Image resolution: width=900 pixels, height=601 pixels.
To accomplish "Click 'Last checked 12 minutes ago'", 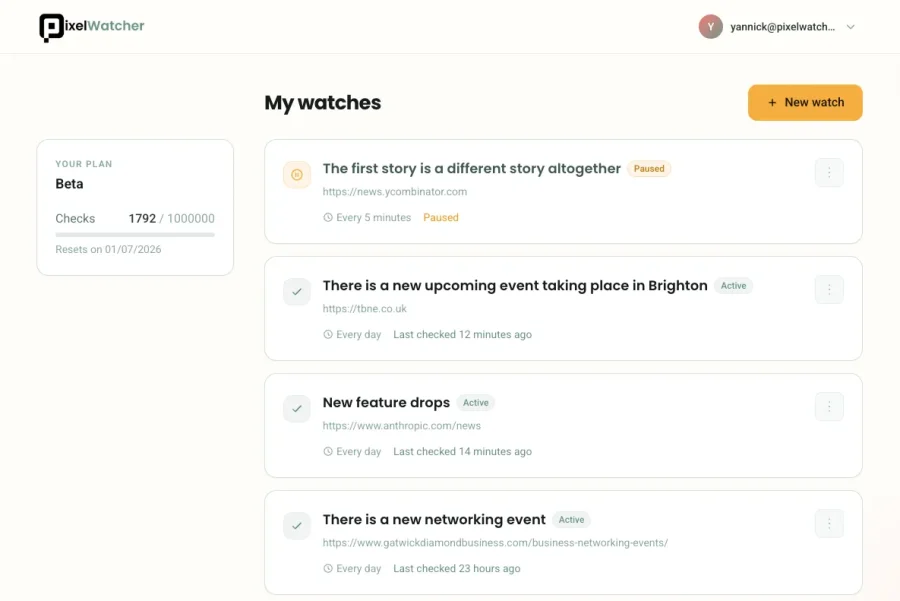I will pos(463,335).
